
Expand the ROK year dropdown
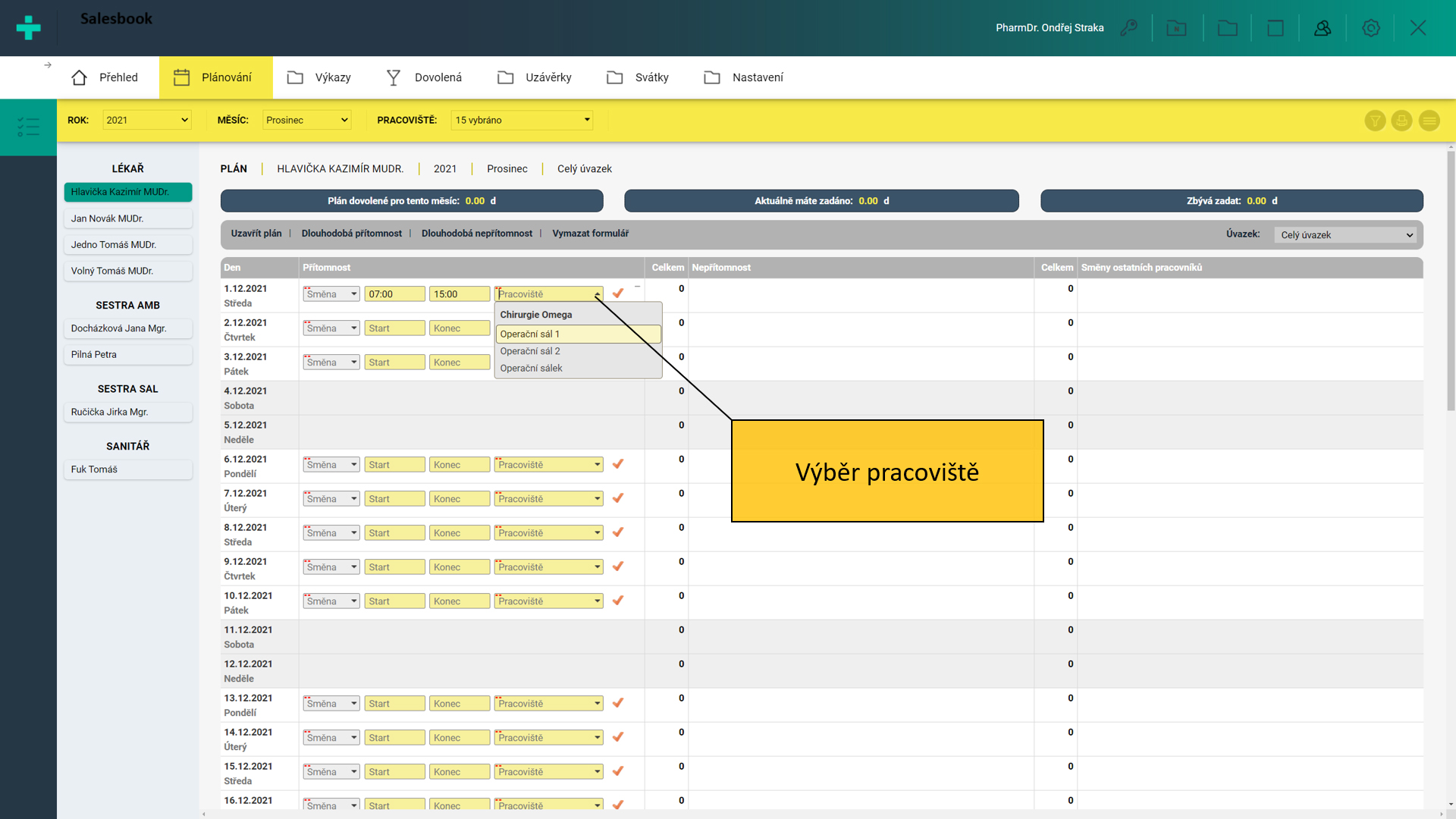(146, 120)
